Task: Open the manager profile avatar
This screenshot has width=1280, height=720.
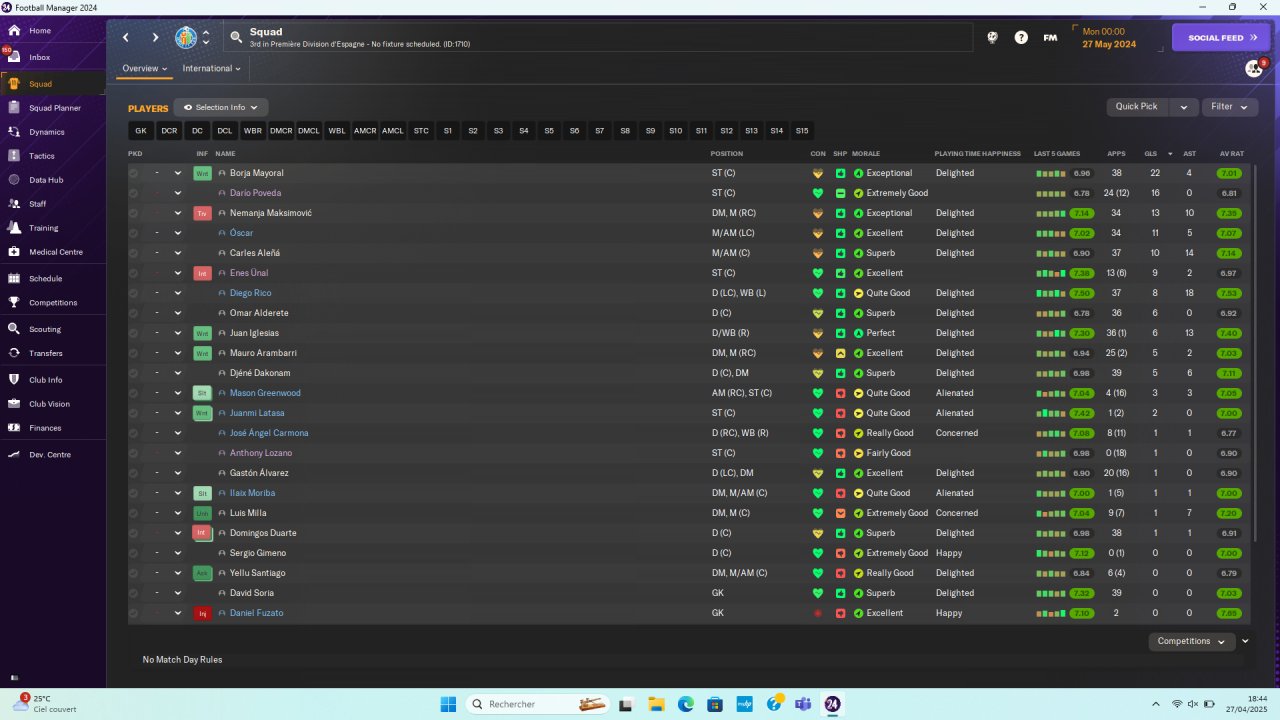Action: click(1254, 68)
